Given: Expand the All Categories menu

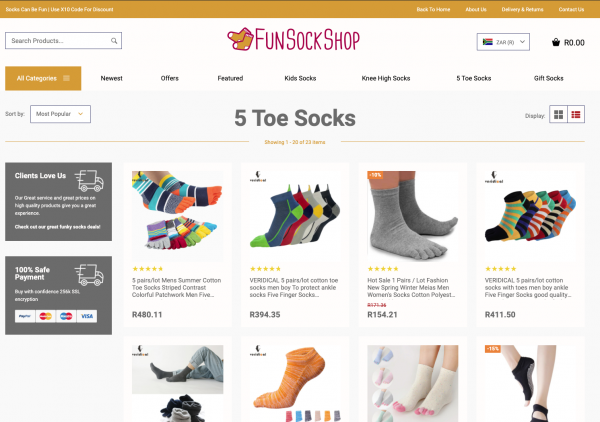Looking at the screenshot, I should click(x=43, y=78).
